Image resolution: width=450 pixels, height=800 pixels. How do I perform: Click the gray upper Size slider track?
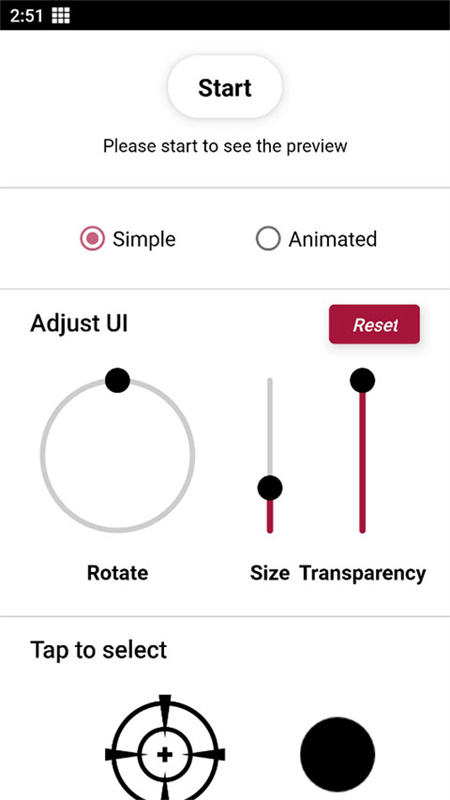[270, 427]
